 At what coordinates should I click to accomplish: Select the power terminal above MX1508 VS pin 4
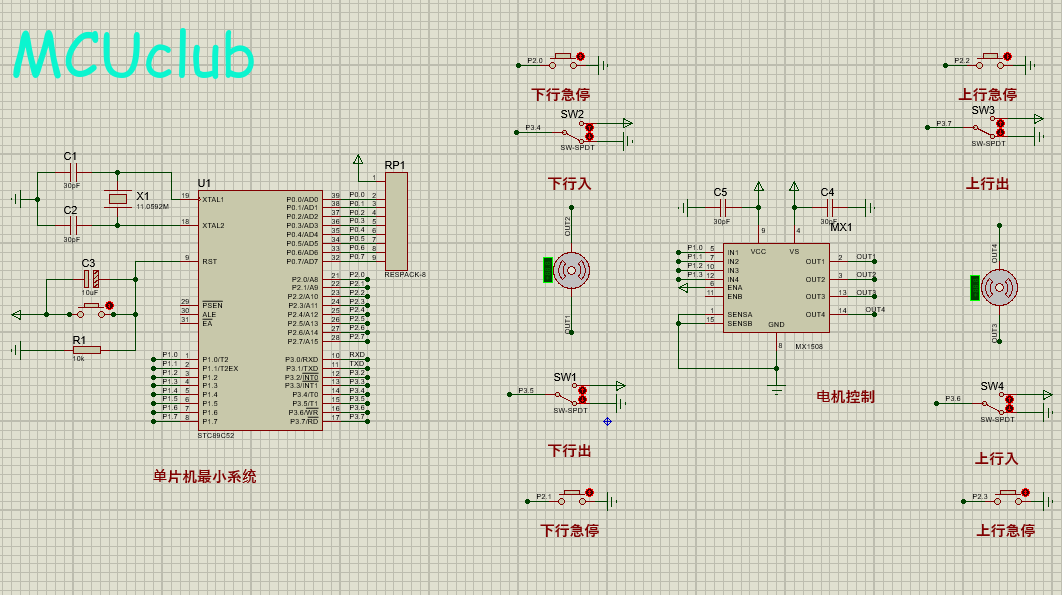794,186
